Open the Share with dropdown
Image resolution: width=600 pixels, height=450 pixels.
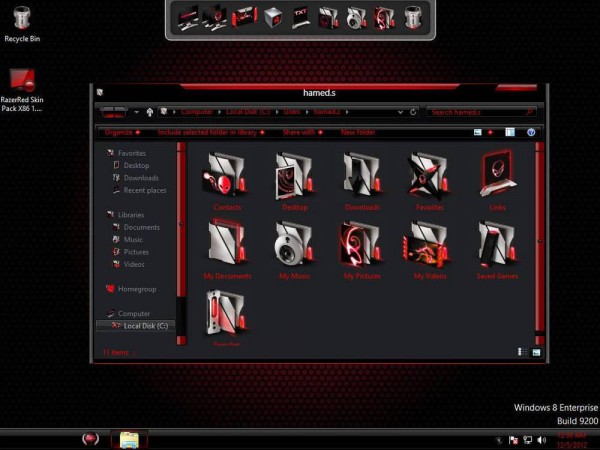tap(302, 132)
